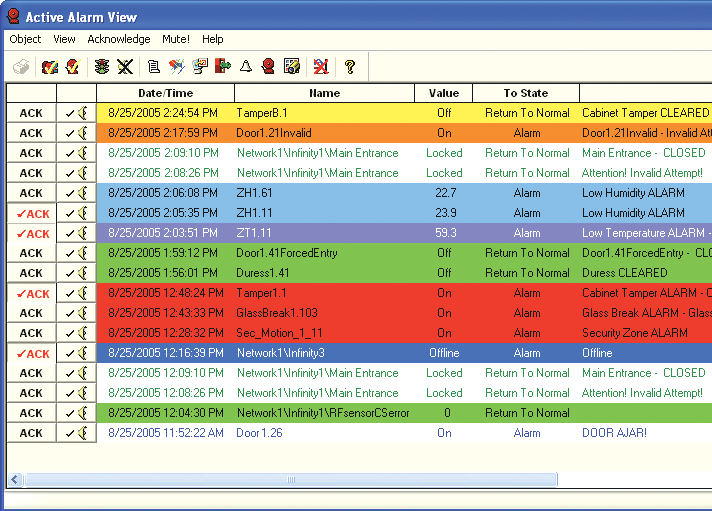
Task: Open the Acknowledge menu
Action: (119, 39)
